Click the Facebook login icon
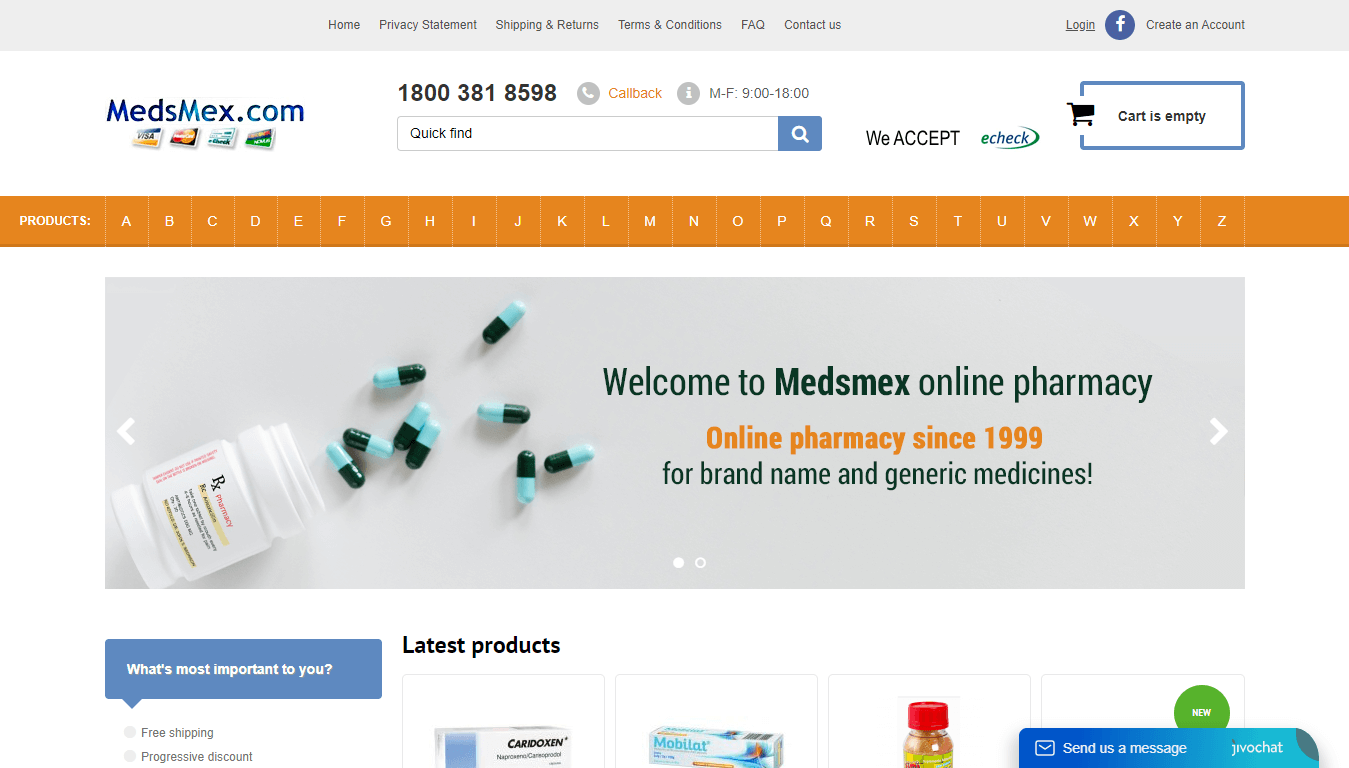1349x768 pixels. [1120, 25]
